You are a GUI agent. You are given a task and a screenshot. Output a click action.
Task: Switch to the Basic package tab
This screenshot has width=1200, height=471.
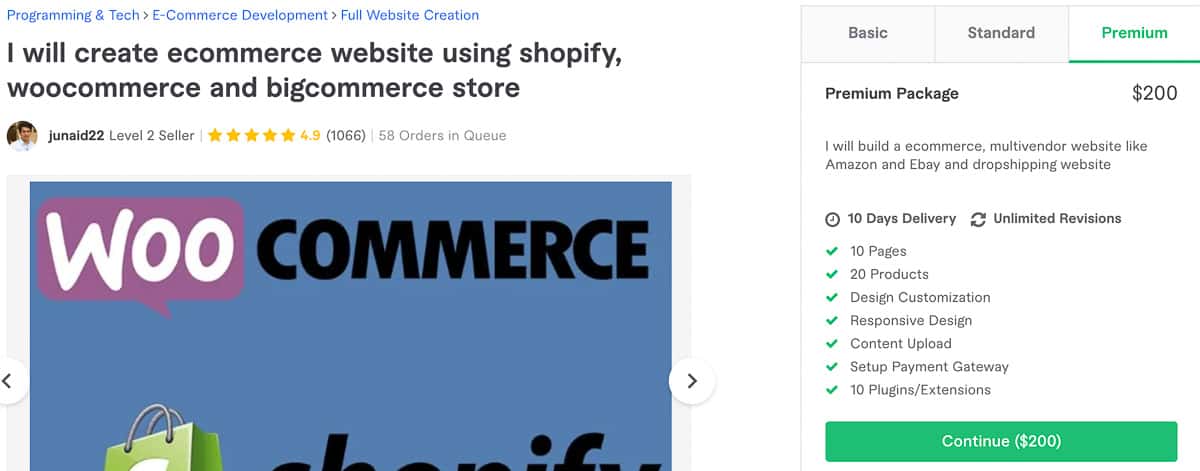867,33
